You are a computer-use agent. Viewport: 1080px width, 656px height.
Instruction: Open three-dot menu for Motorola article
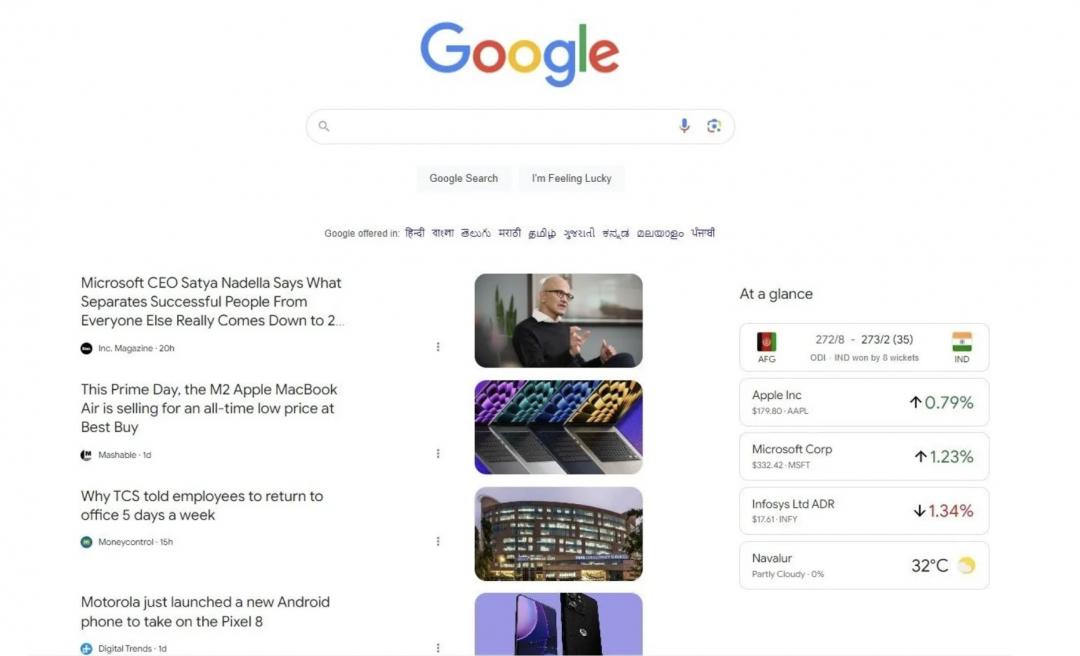click(438, 648)
